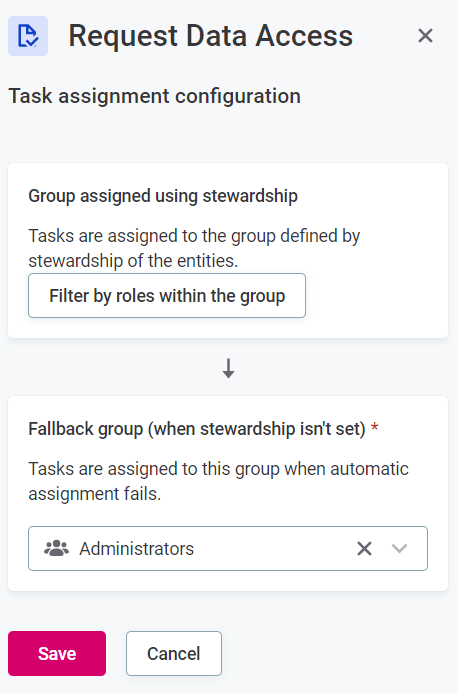Click the Request Data Access title
Viewport: 458px width, 693px height.
tap(211, 36)
